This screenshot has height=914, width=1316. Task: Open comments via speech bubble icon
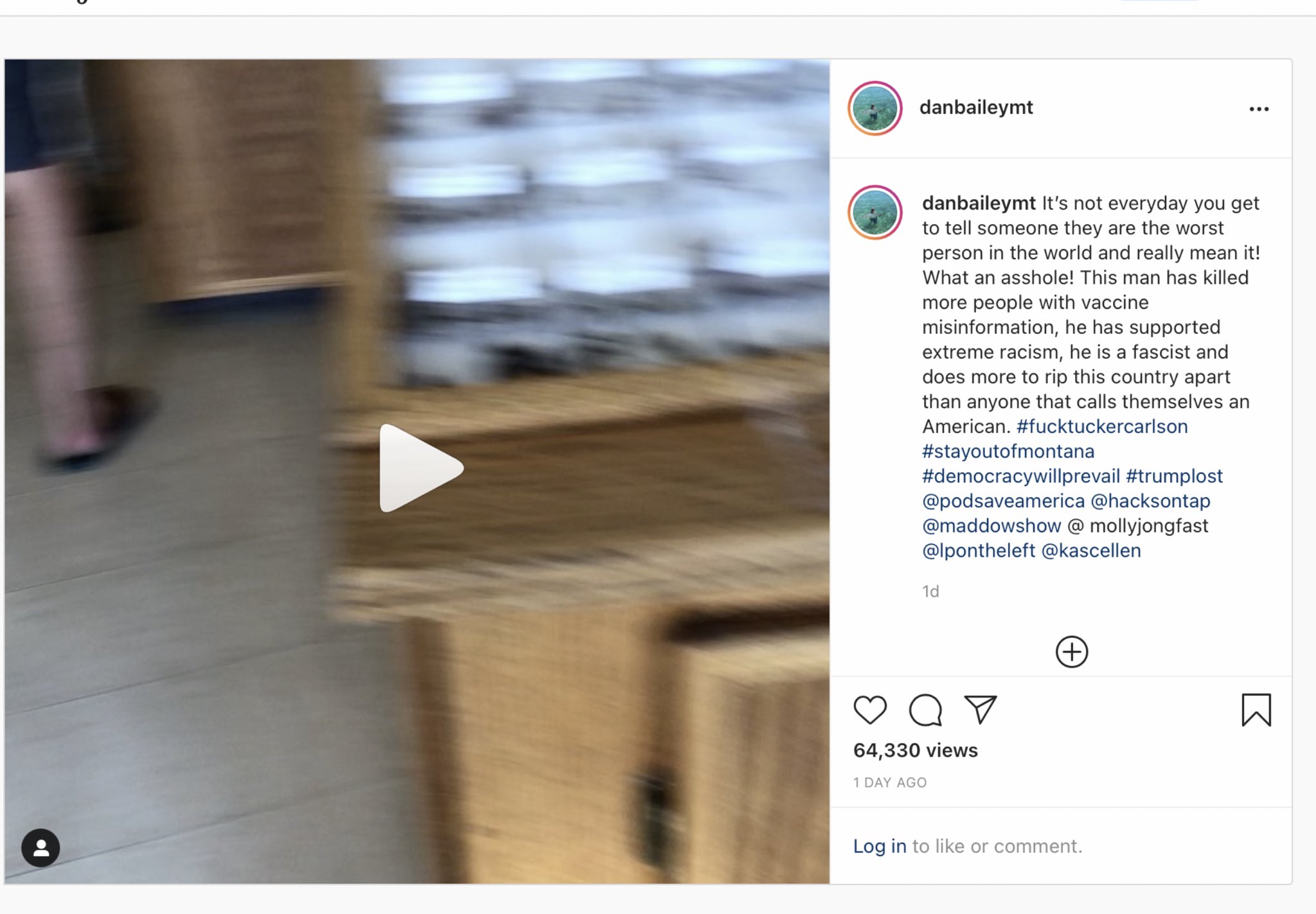point(925,710)
